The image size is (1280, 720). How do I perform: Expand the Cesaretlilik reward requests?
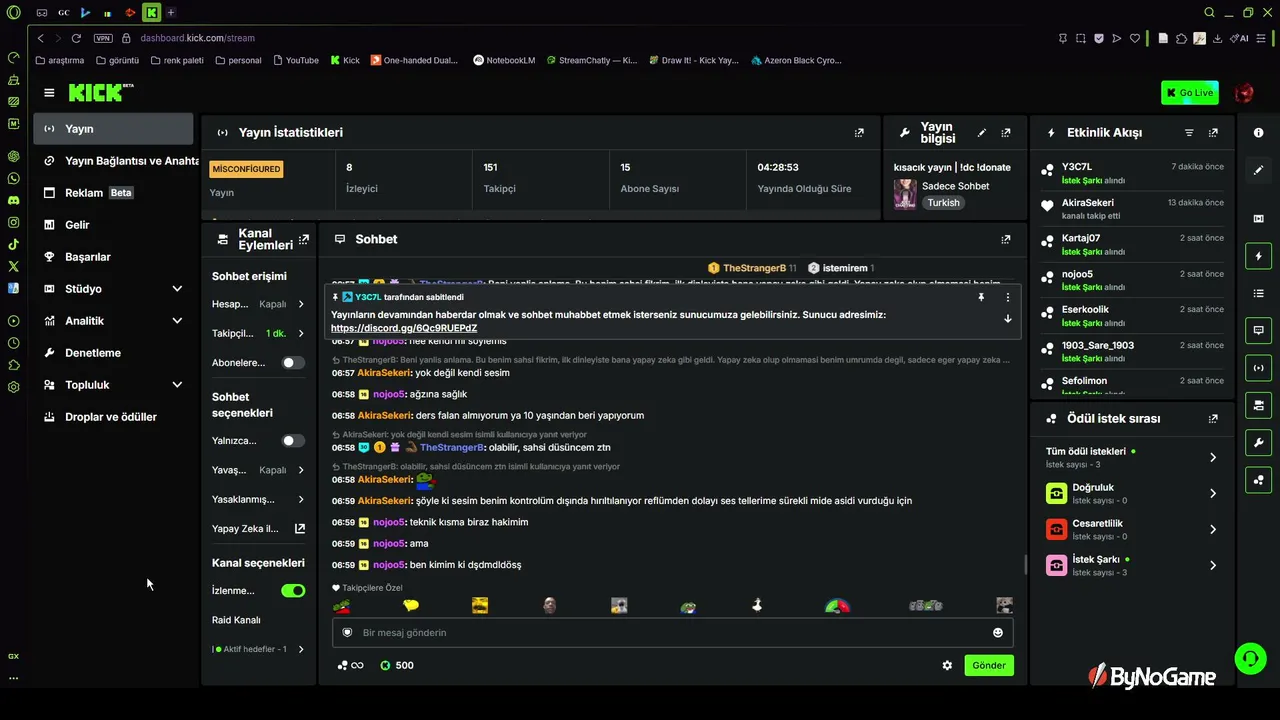[1131, 529]
